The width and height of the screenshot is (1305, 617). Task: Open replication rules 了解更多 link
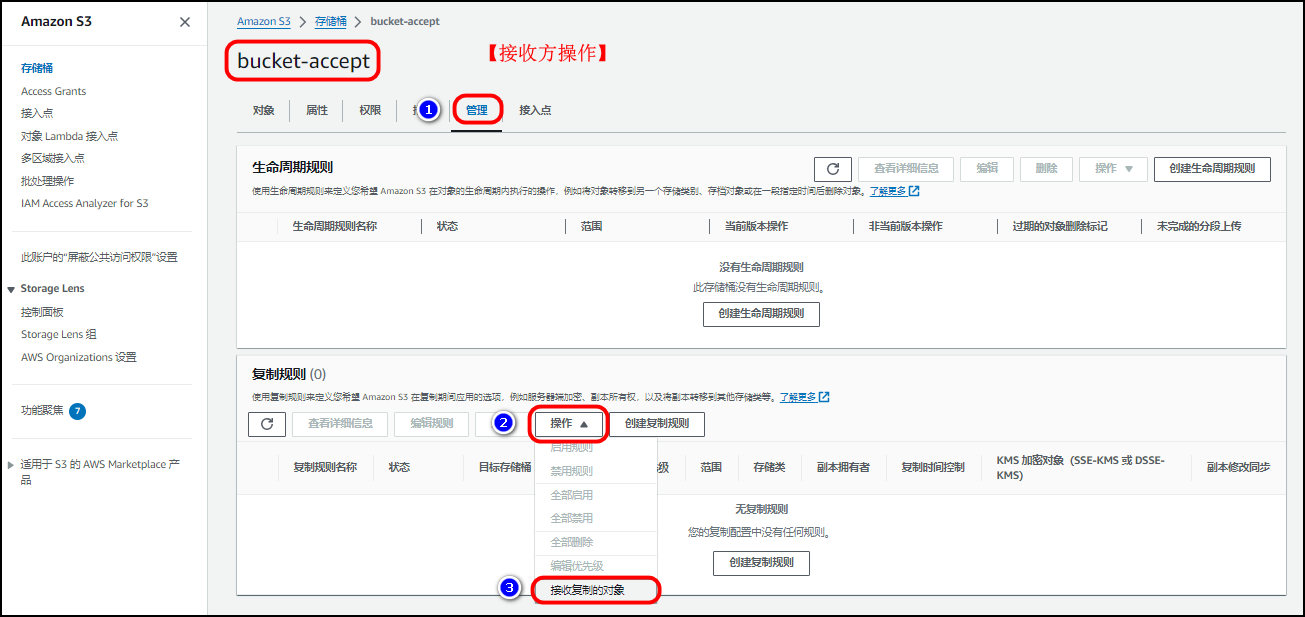(x=798, y=397)
